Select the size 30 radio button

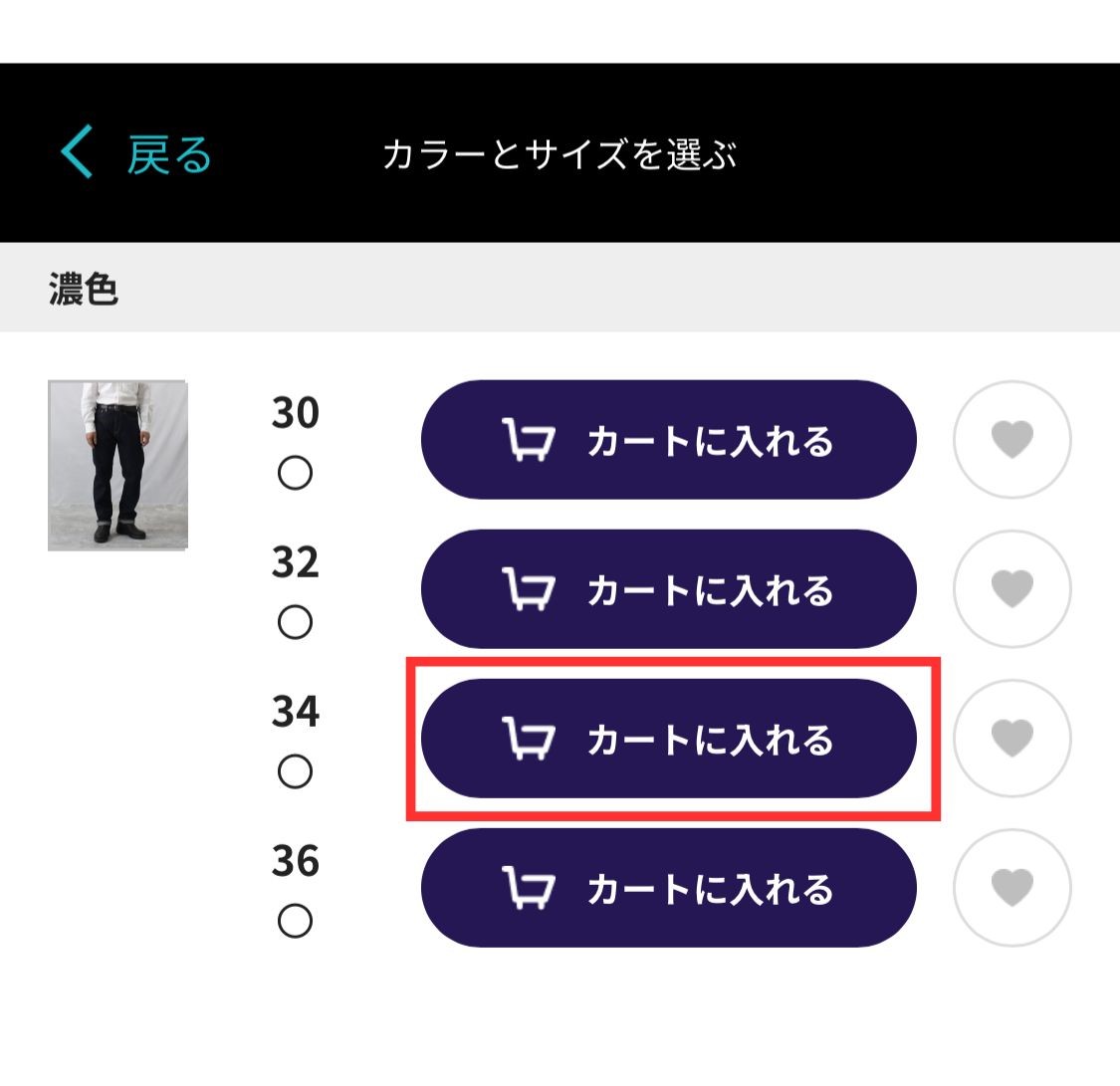tap(295, 473)
